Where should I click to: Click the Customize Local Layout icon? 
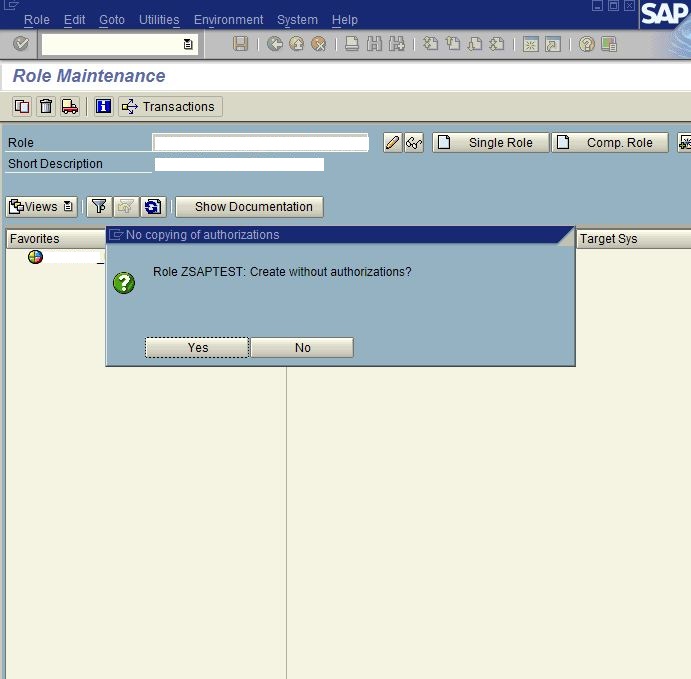(609, 44)
